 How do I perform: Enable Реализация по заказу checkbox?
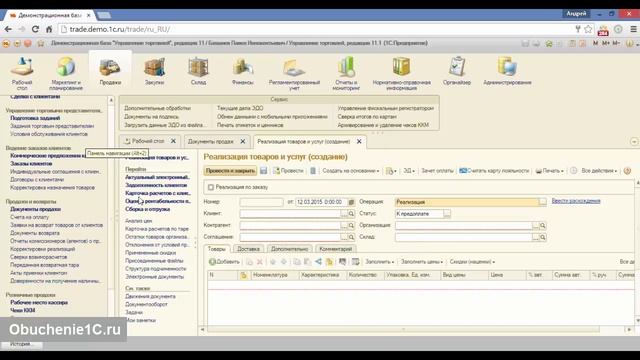click(211, 187)
